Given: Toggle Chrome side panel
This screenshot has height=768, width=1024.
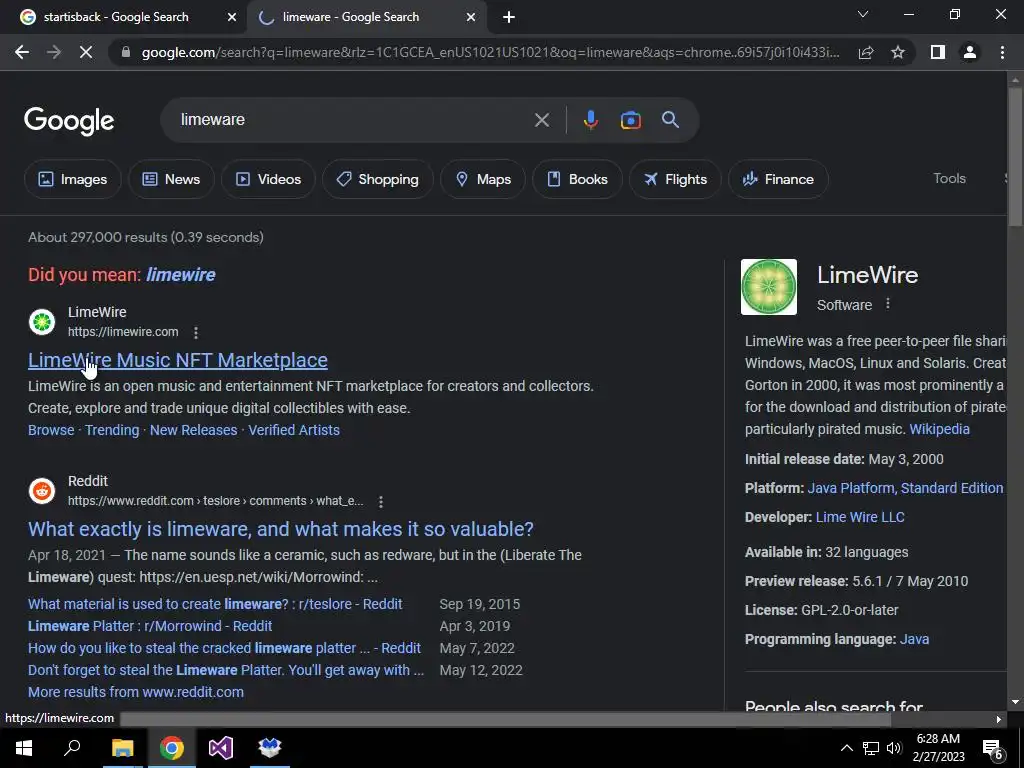Looking at the screenshot, I should coord(938,52).
